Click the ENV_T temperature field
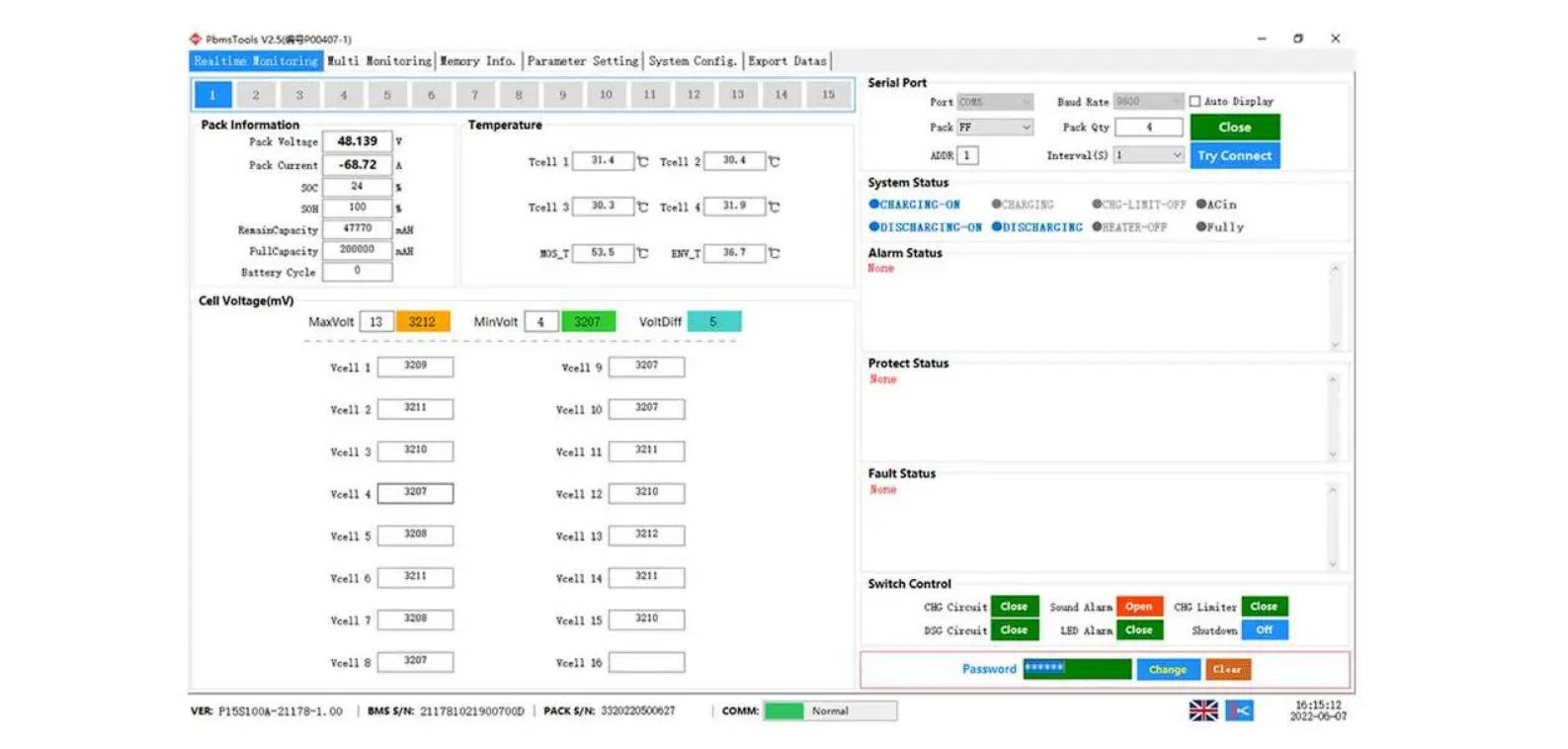The height and width of the screenshot is (749, 1568). [734, 253]
